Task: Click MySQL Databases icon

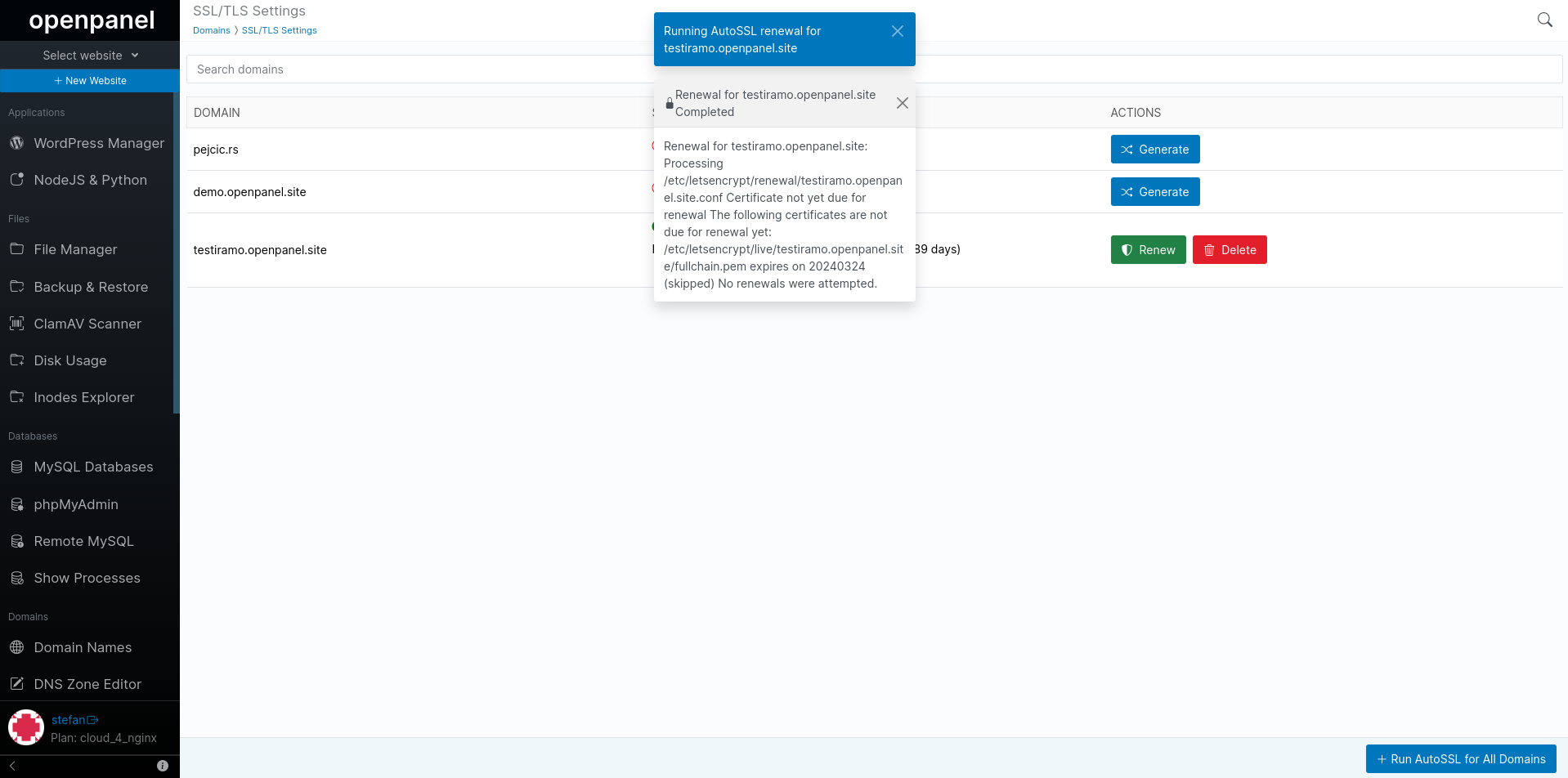Action: (x=16, y=467)
